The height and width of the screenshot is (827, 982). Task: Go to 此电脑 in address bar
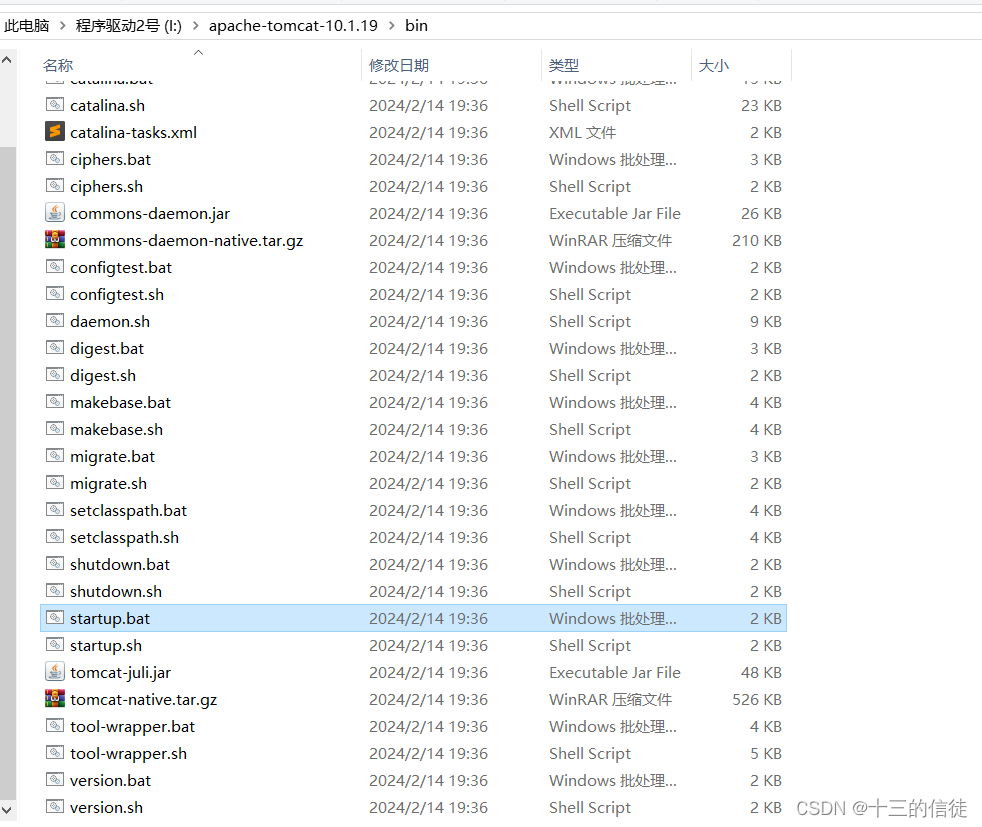26,26
